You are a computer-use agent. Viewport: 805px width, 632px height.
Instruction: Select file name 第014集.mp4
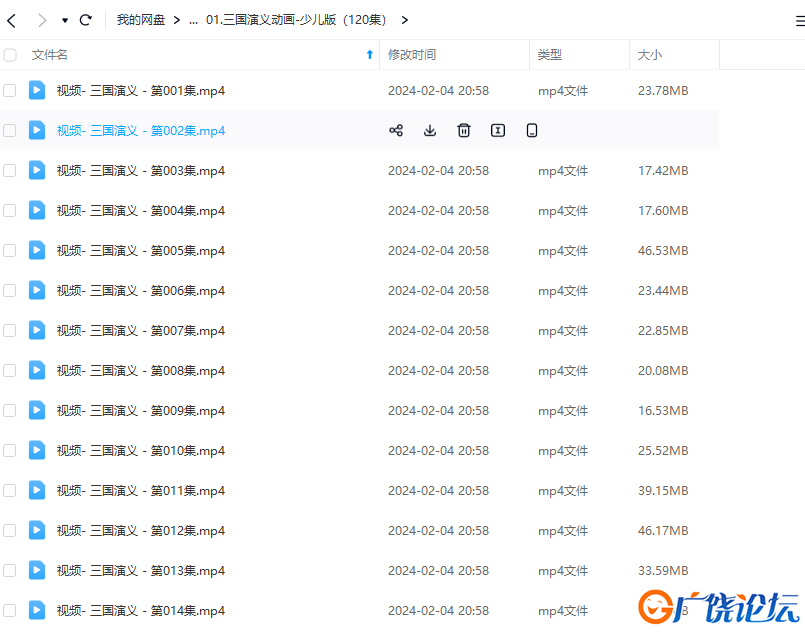coord(141,611)
